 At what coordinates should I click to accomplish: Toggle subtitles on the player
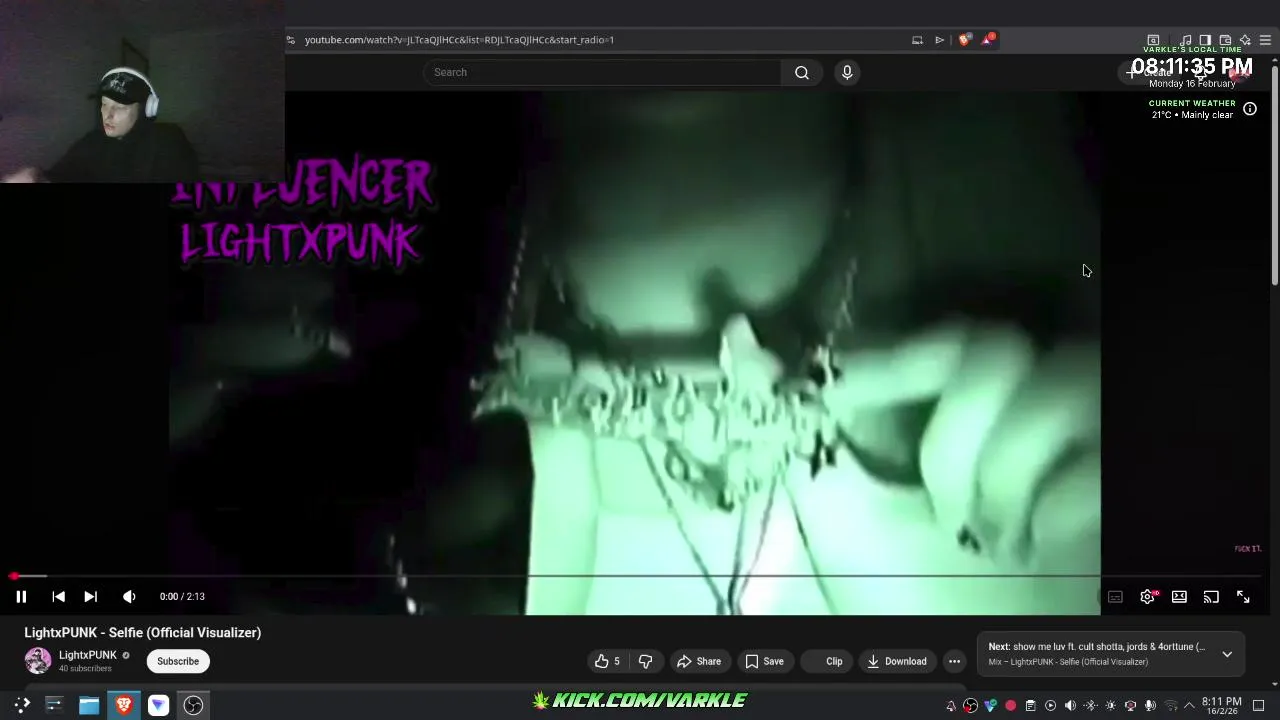click(1115, 597)
